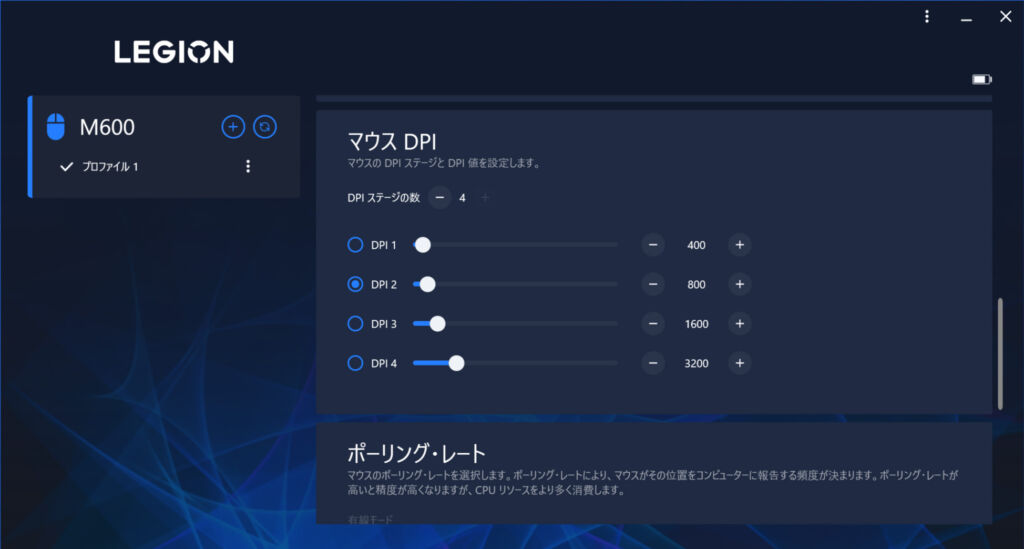Image resolution: width=1024 pixels, height=549 pixels.
Task: Increase DPI 4 value with plus button
Action: click(739, 363)
